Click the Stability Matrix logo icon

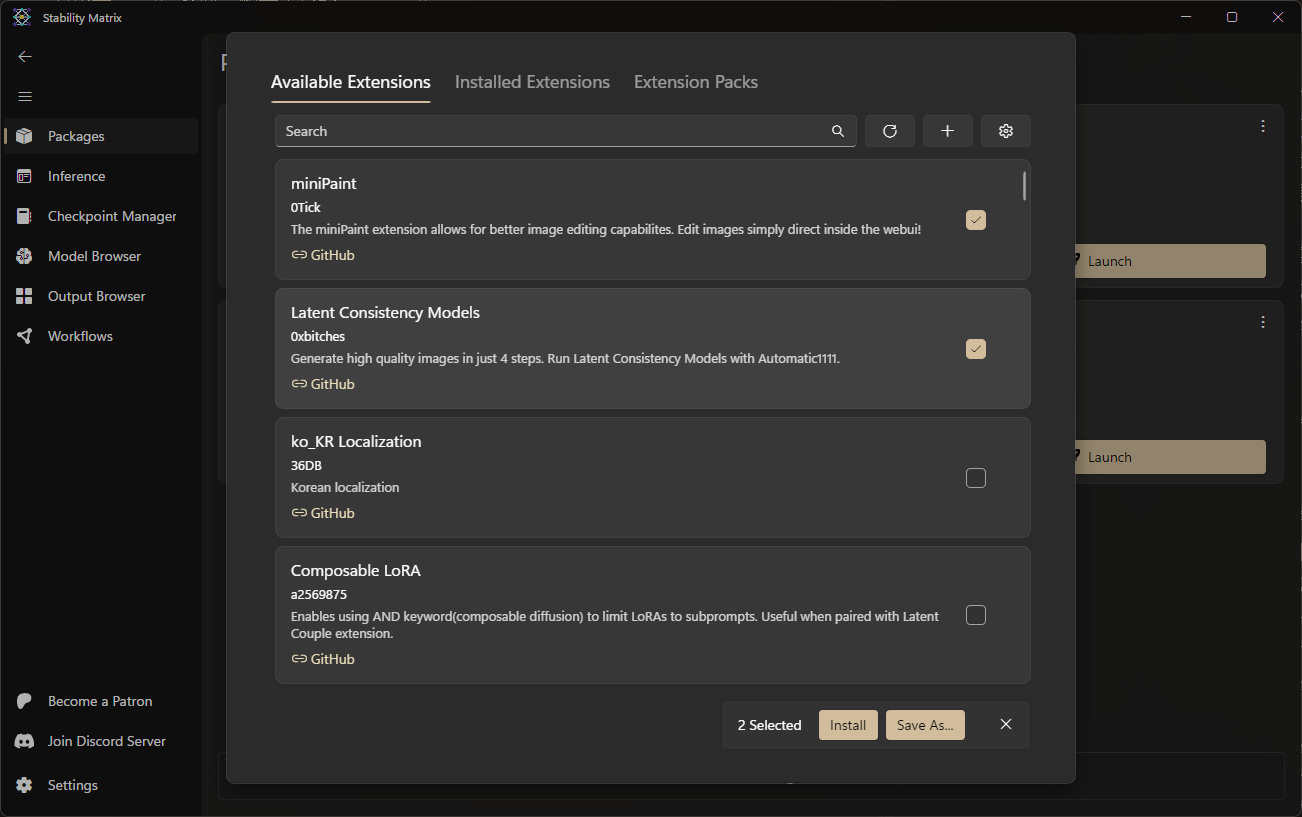click(x=22, y=17)
